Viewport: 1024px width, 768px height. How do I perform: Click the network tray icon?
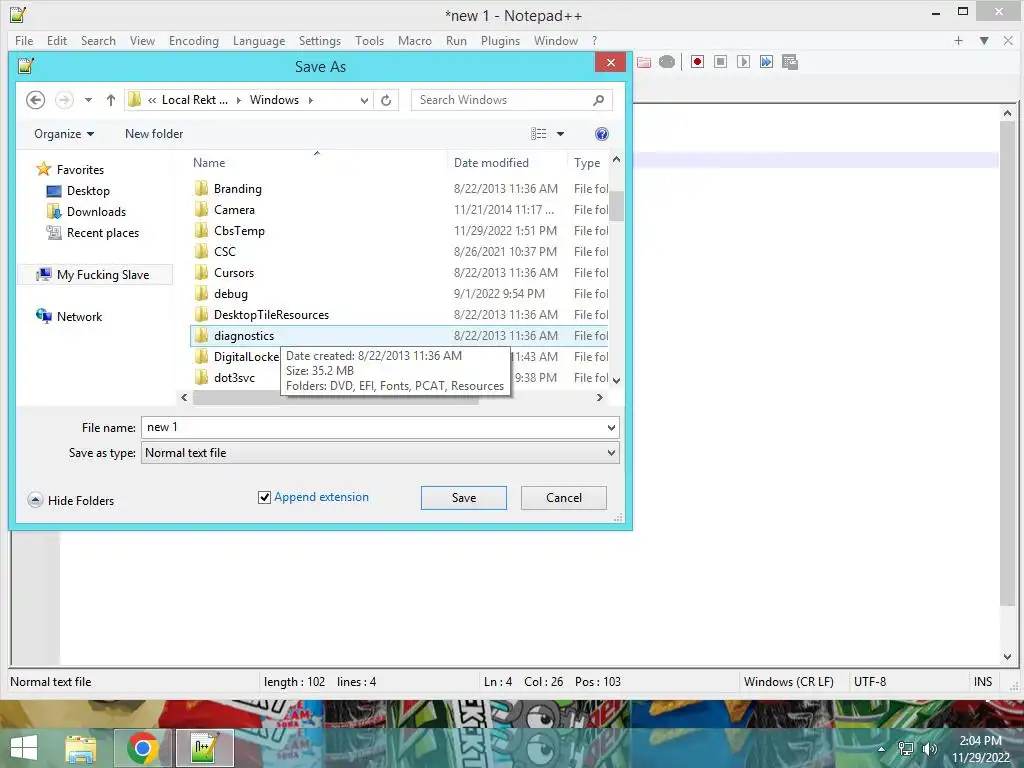906,749
